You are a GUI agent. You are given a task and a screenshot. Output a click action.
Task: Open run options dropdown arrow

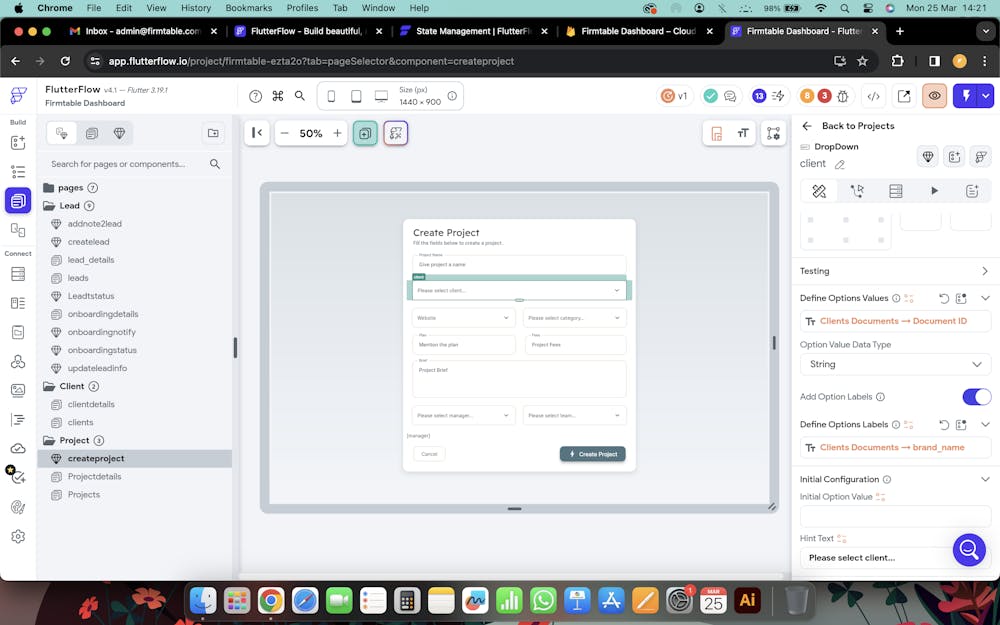tap(986, 96)
